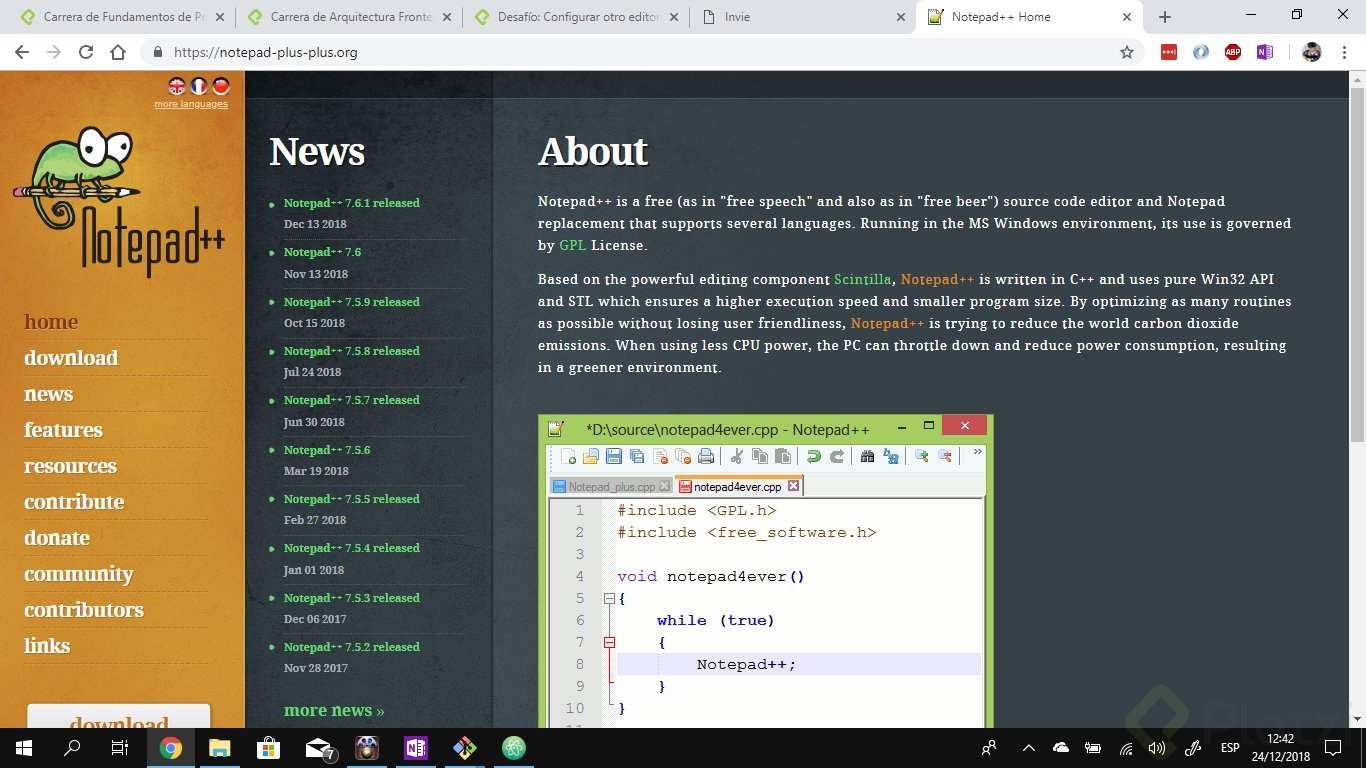This screenshot has width=1366, height=768.
Task: Open Microsoft Store from the taskbar
Action: (x=268, y=748)
